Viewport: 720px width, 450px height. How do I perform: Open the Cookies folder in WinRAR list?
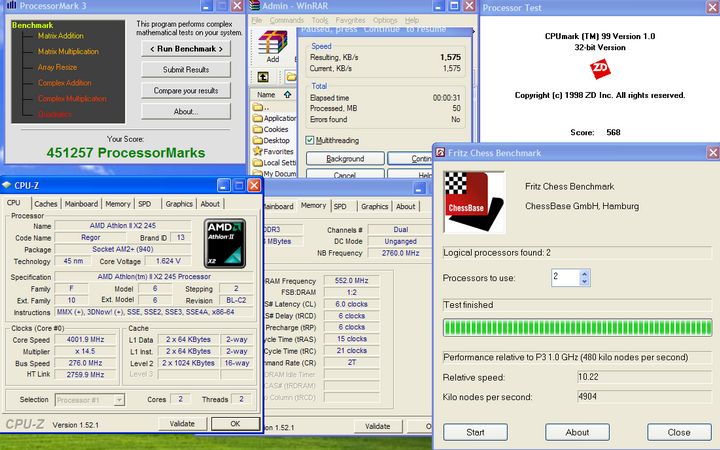270,129
